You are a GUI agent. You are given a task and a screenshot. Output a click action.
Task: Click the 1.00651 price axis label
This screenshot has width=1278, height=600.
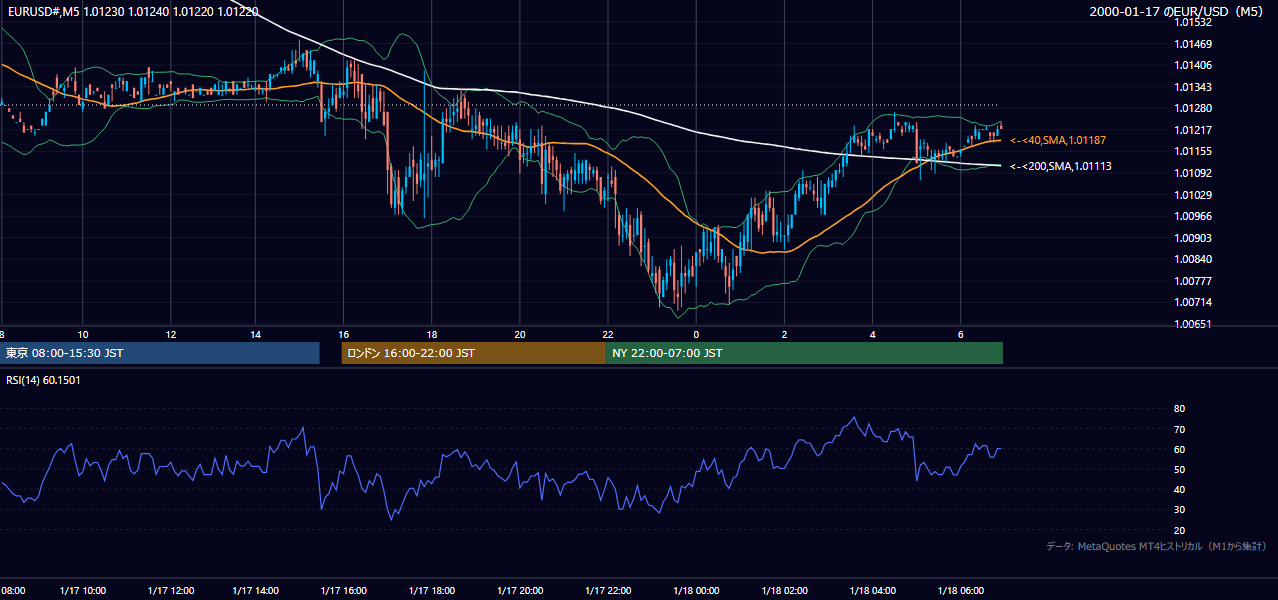[x=1193, y=324]
